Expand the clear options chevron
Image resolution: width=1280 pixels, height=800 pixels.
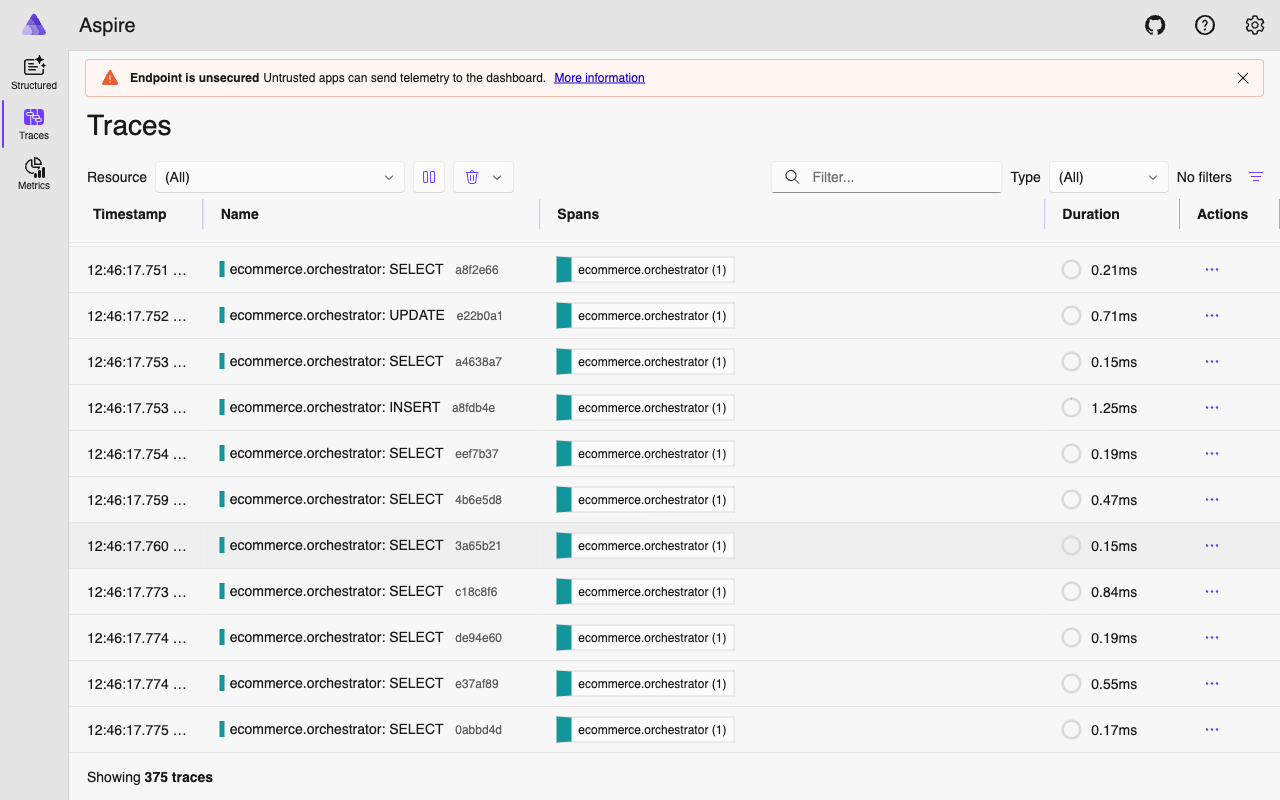(x=497, y=177)
